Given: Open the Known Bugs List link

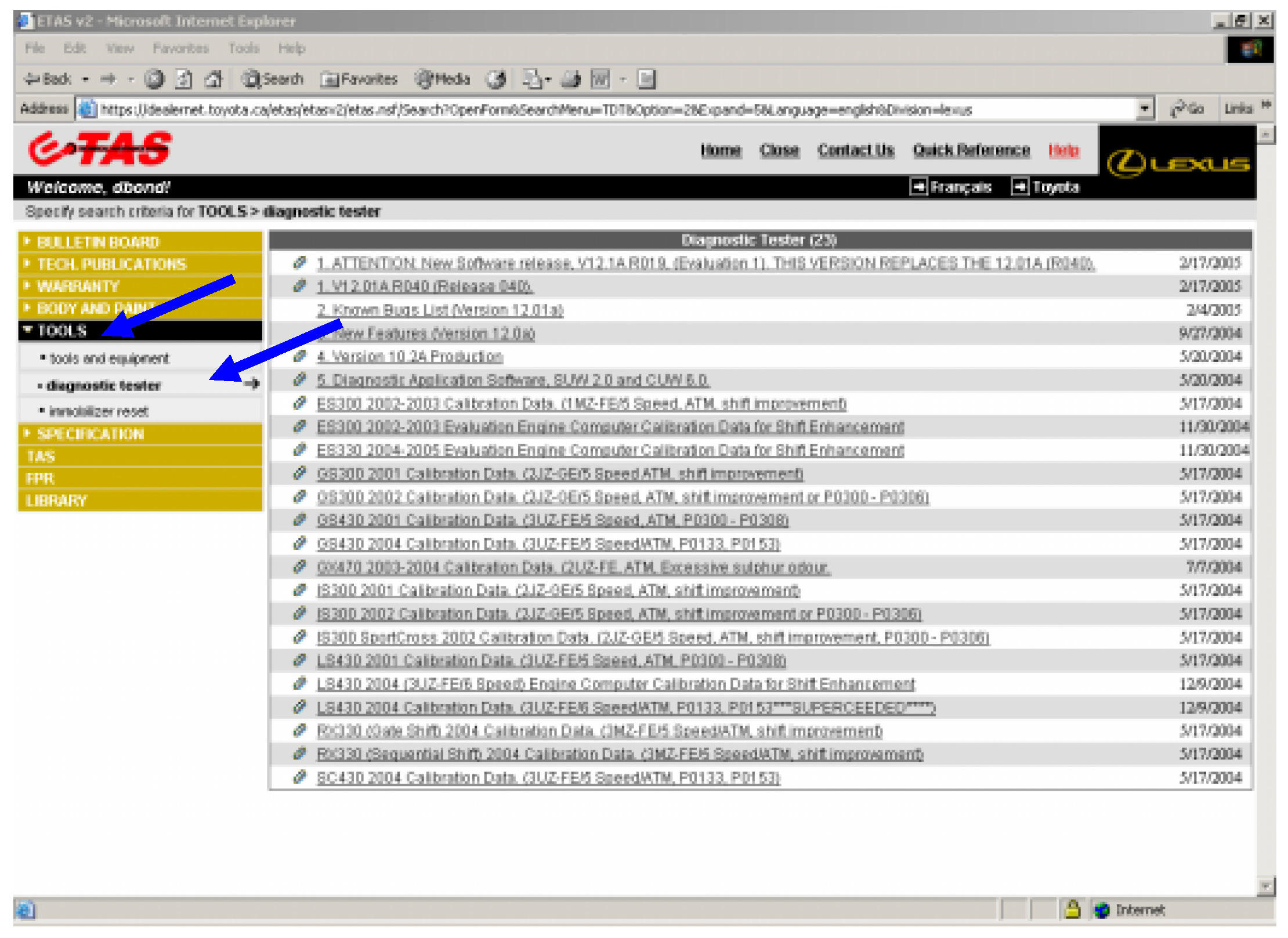Looking at the screenshot, I should (x=440, y=310).
